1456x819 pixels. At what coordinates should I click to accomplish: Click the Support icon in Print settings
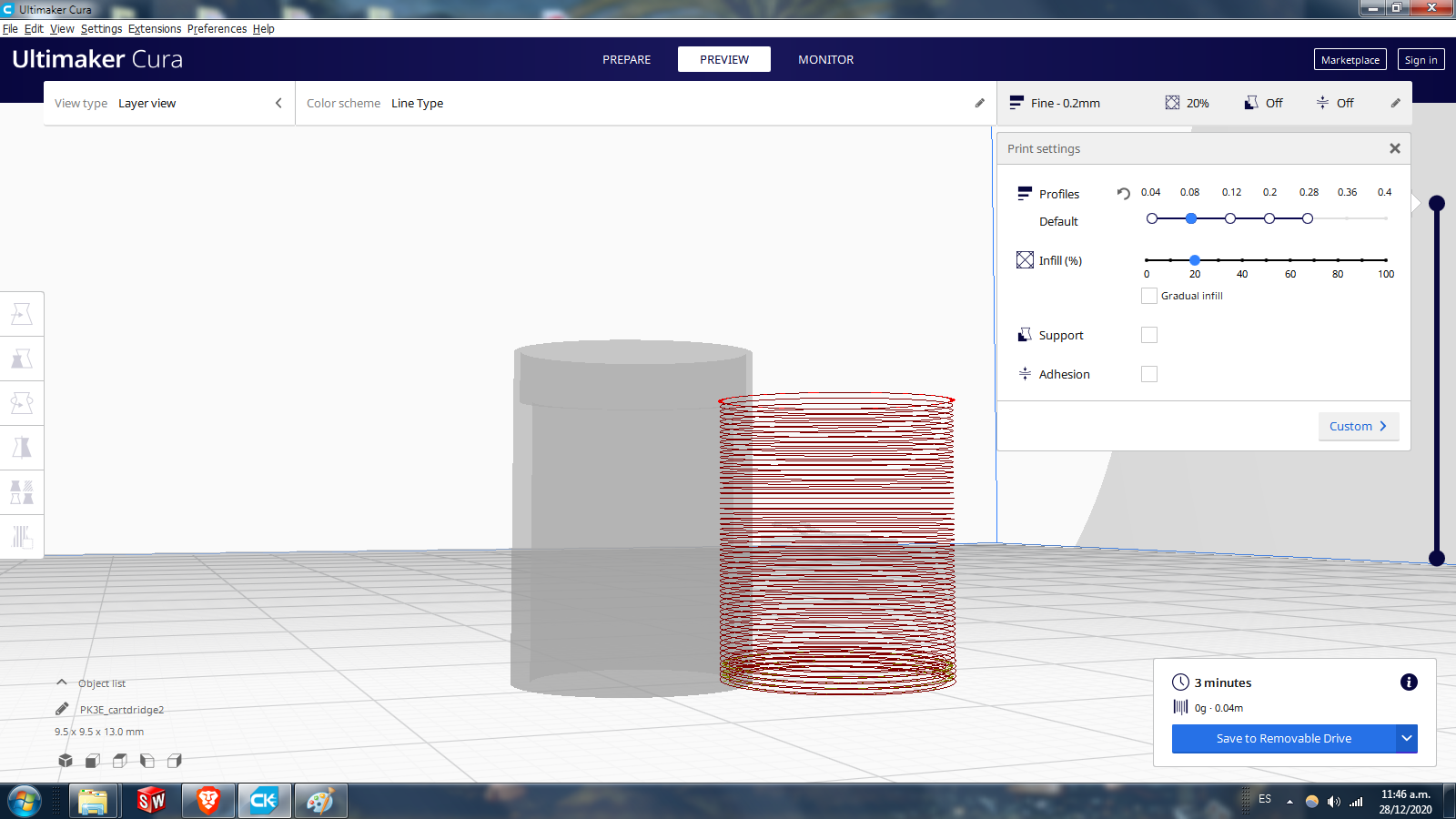(1025, 335)
